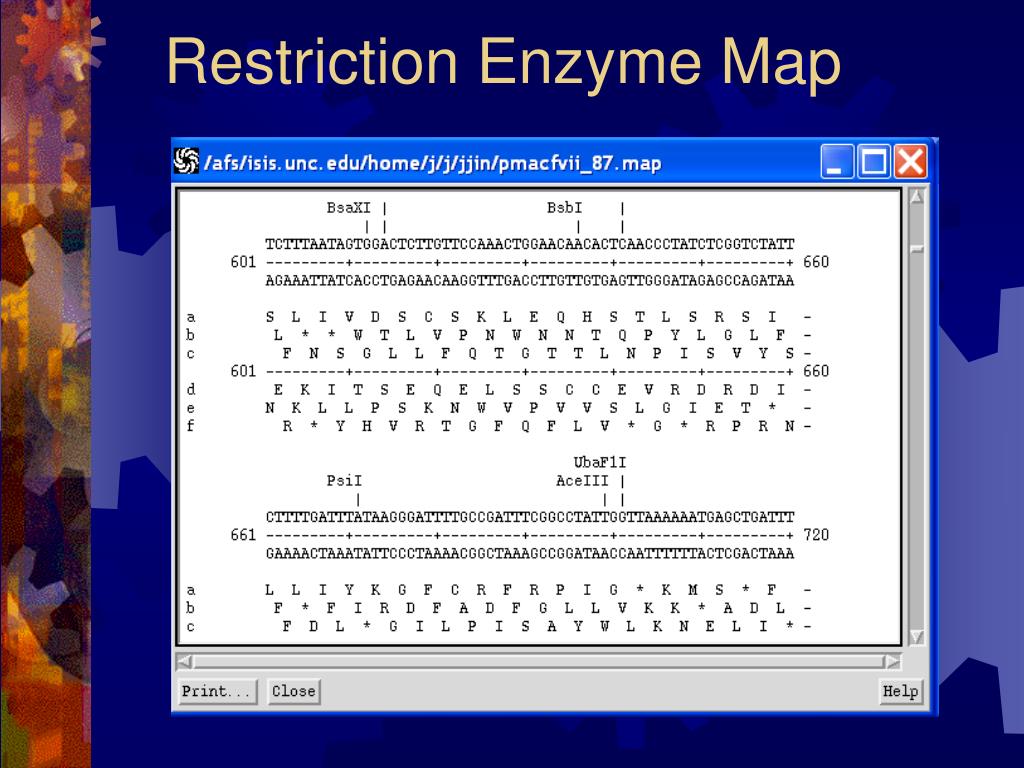This screenshot has height=768, width=1024.
Task: Click the UbaF1I enzyme label
Action: pos(600,463)
